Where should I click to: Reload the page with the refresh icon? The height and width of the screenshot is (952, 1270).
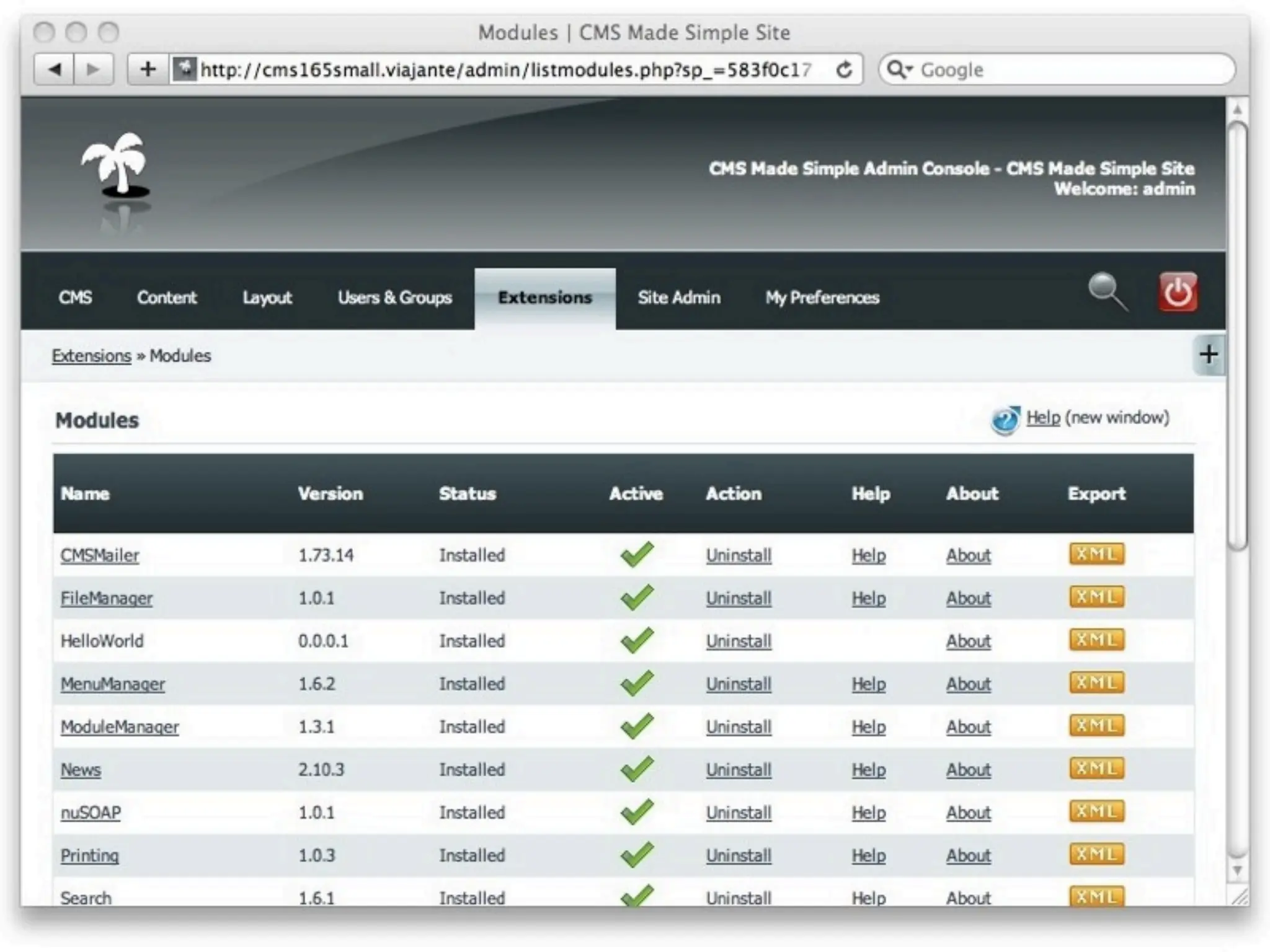click(x=844, y=70)
